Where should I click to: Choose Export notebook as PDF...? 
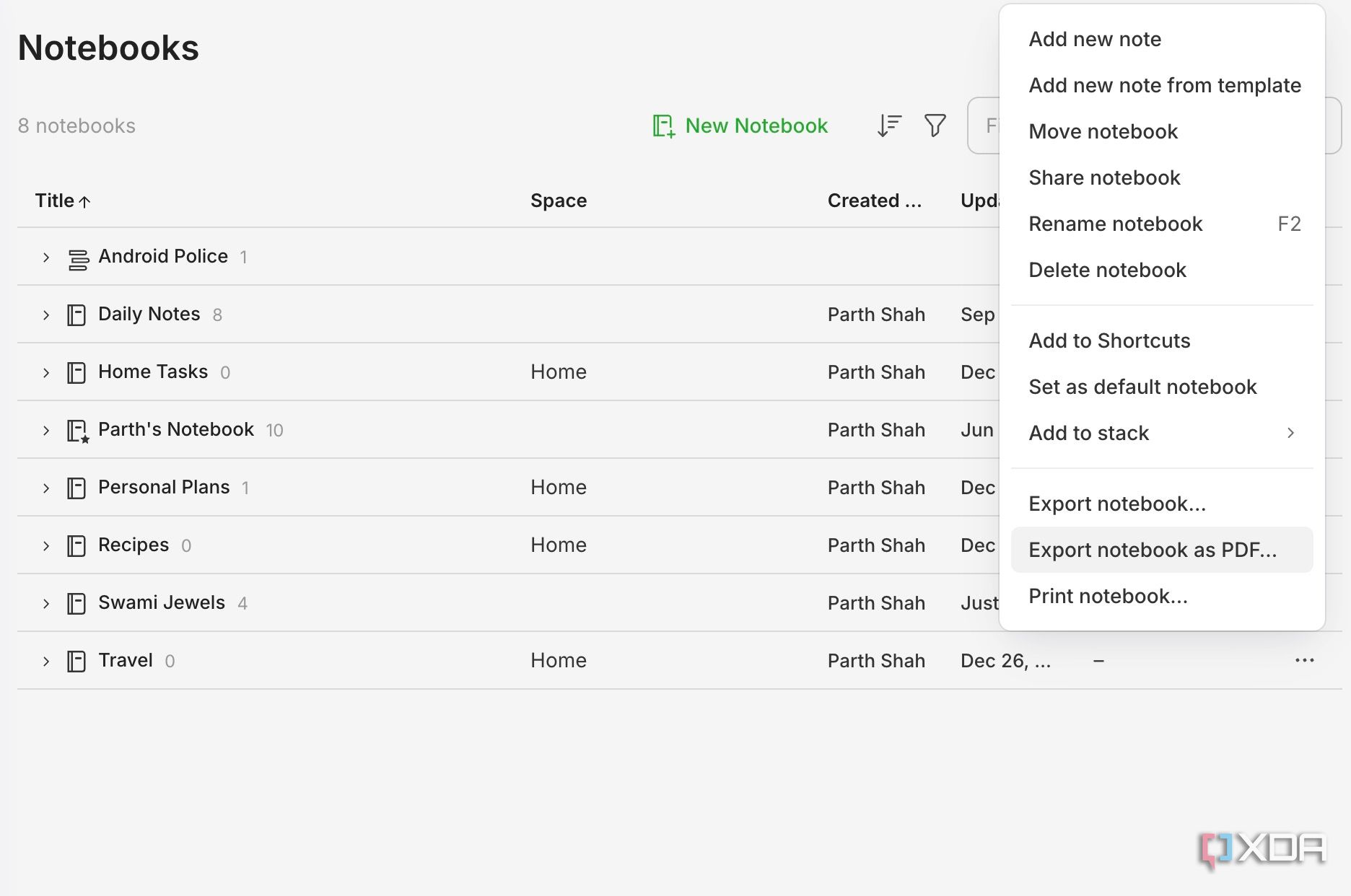tap(1162, 550)
